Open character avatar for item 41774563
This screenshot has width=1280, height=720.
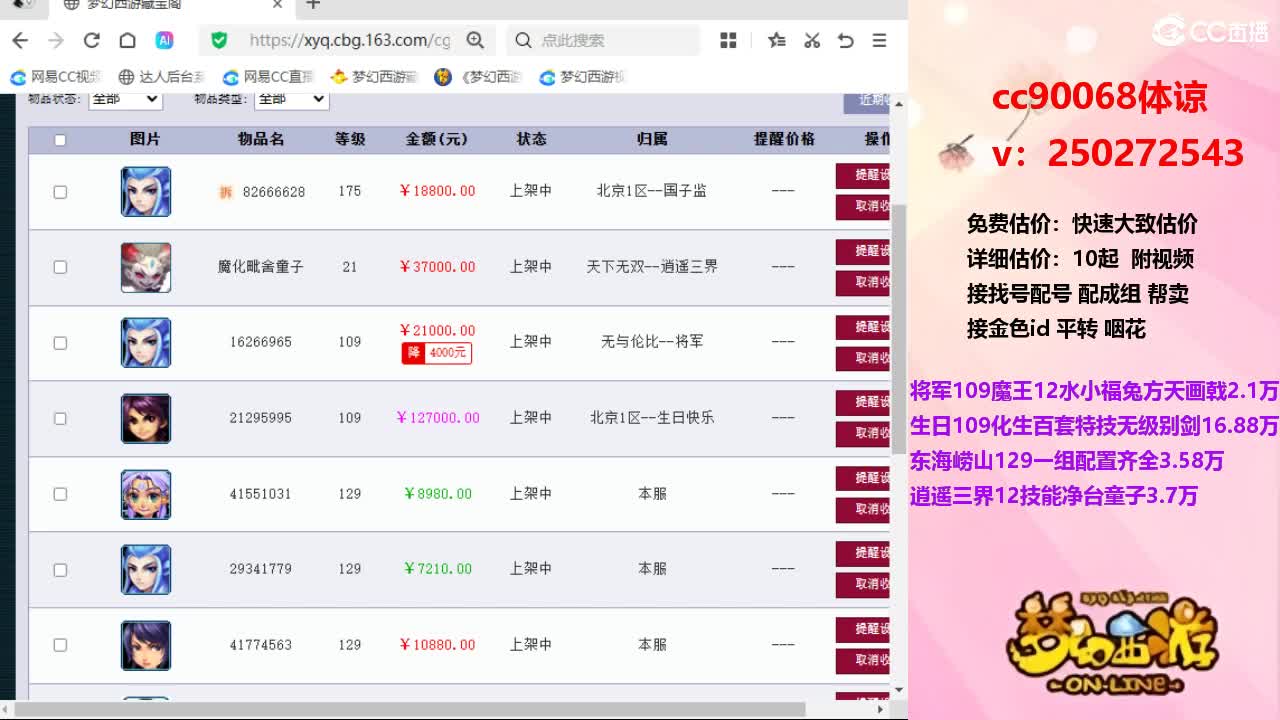pyautogui.click(x=146, y=645)
